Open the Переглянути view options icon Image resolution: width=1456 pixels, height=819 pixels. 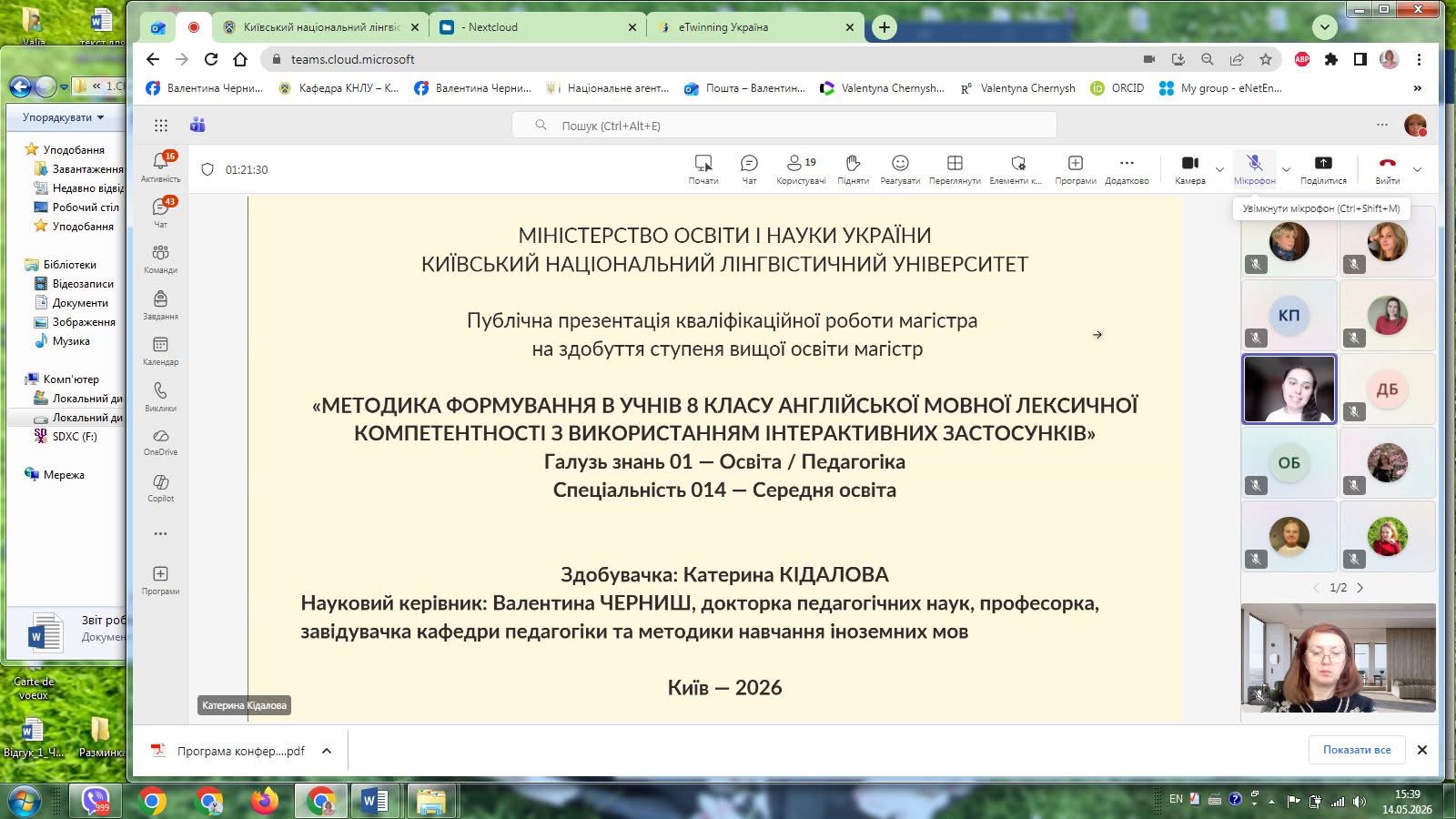tap(955, 168)
